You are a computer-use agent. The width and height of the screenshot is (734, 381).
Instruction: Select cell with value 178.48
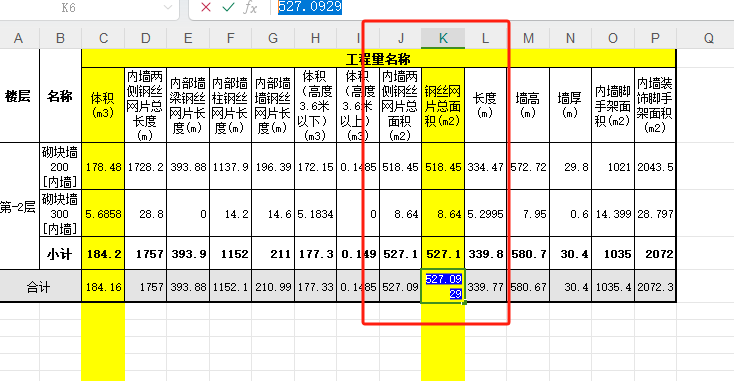(103, 167)
